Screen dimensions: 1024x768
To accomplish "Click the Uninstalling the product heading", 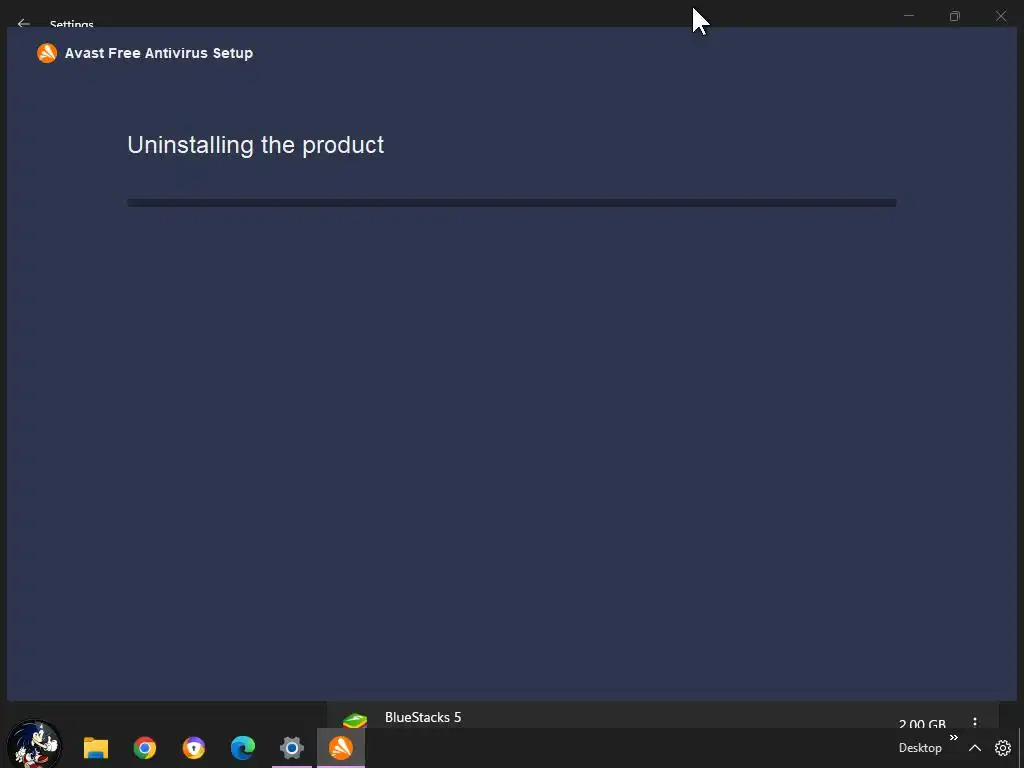I will click(x=255, y=145).
